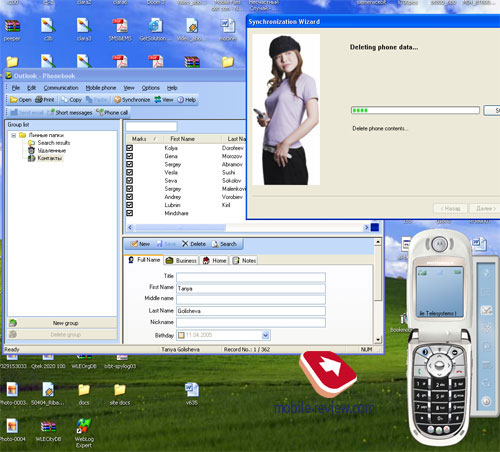Toggle the mark checkbox for Mindshare
Viewport: 500px width, 452px height.
click(x=130, y=213)
